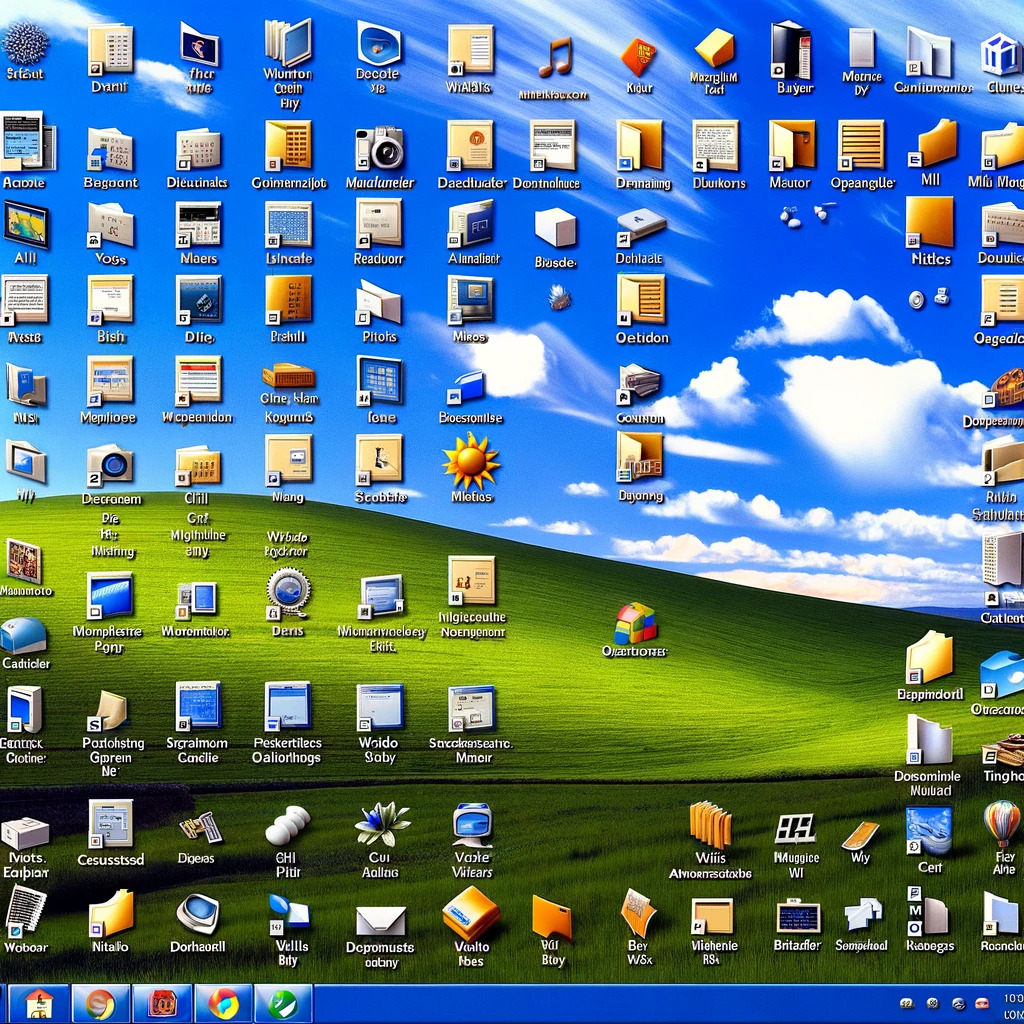
Task: Open the Deris gear-disc icon
Action: click(x=287, y=593)
